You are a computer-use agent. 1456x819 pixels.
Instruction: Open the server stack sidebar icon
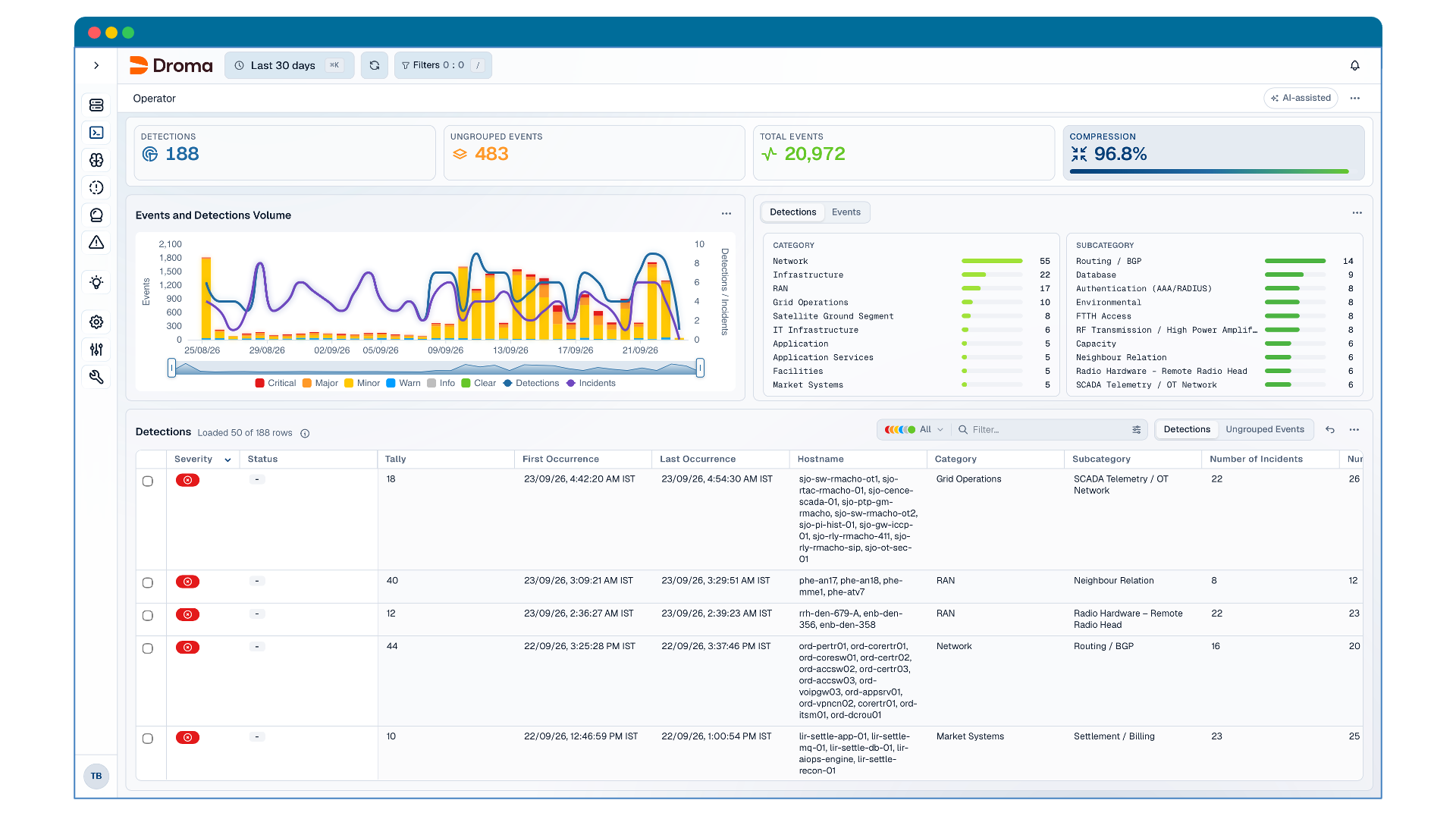point(96,105)
